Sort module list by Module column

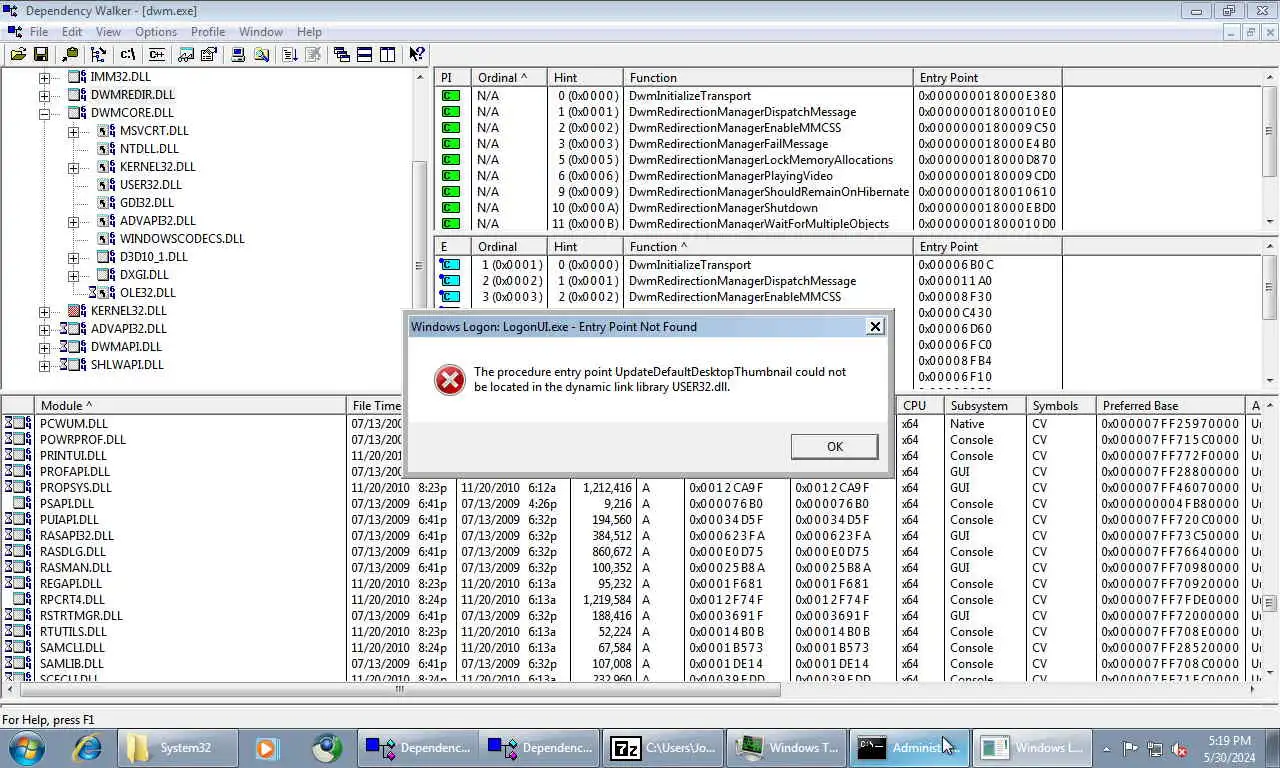[x=189, y=405]
